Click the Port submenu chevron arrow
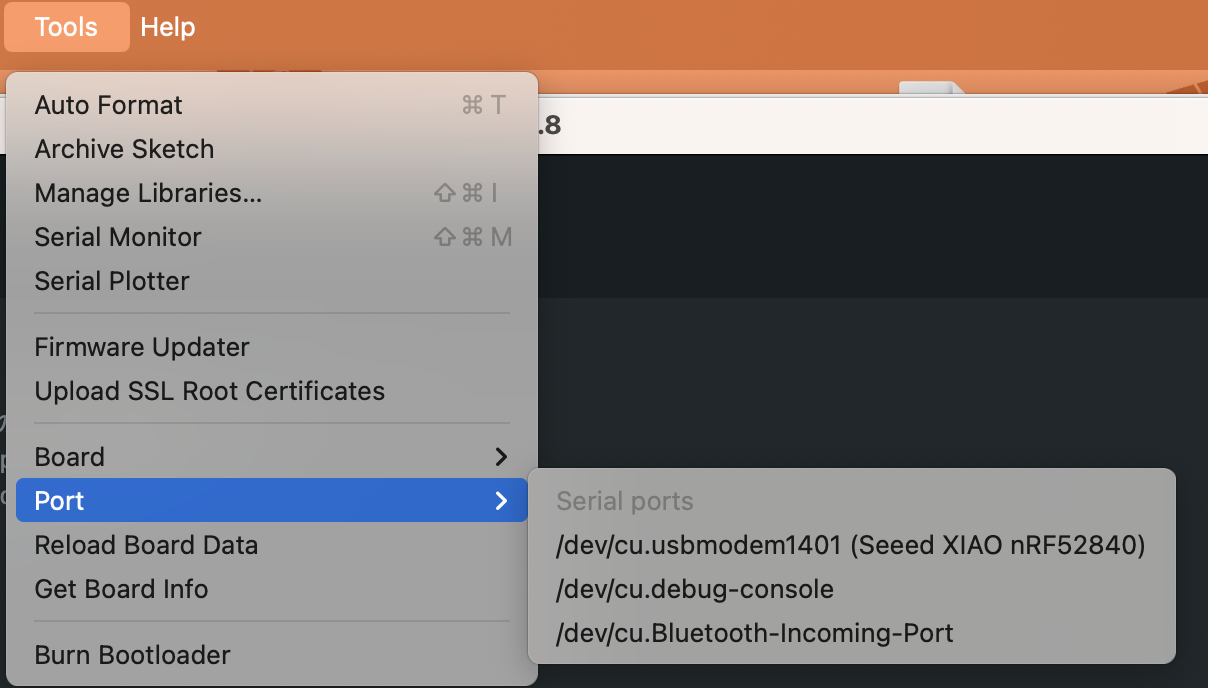 point(501,501)
